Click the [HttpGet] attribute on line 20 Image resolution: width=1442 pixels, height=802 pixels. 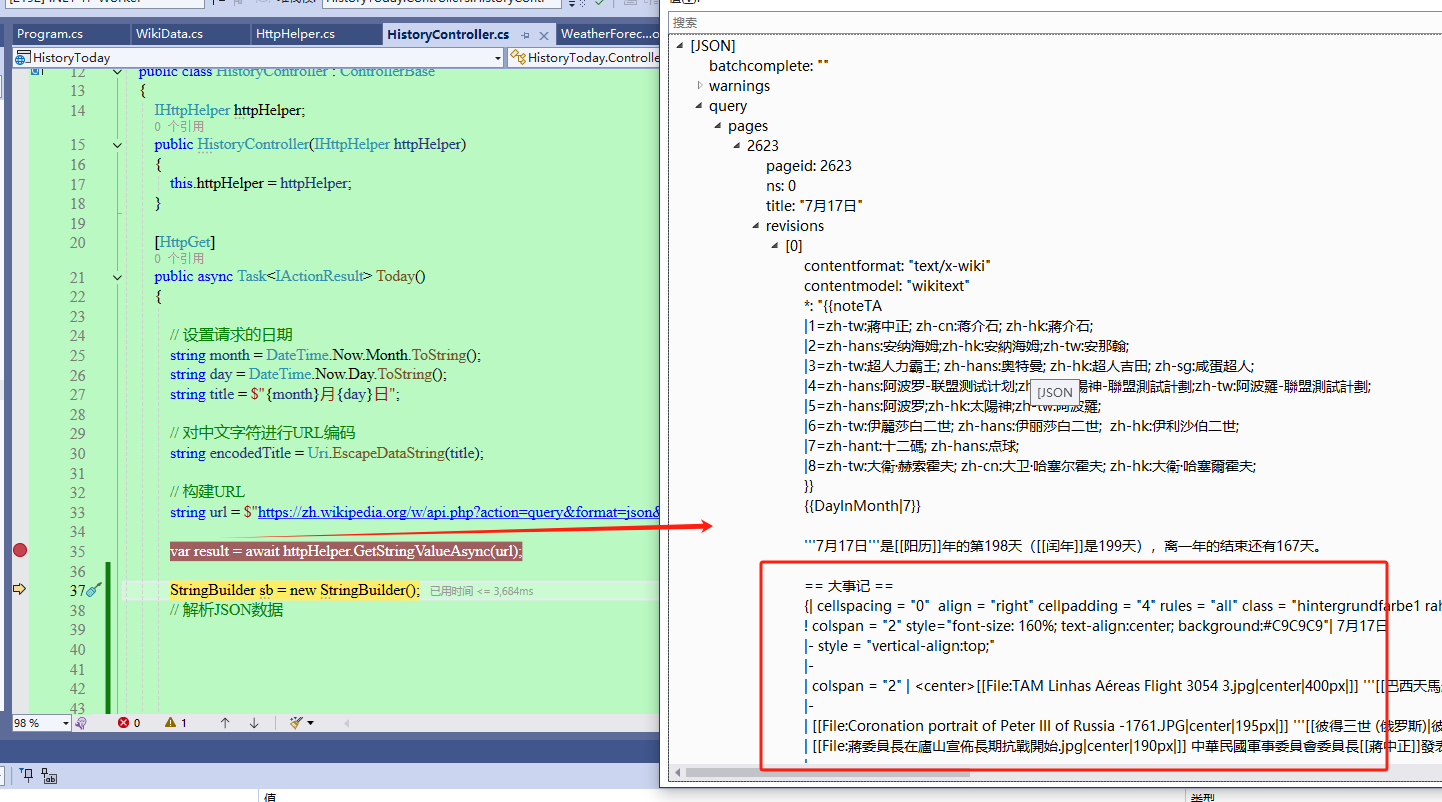coord(185,242)
